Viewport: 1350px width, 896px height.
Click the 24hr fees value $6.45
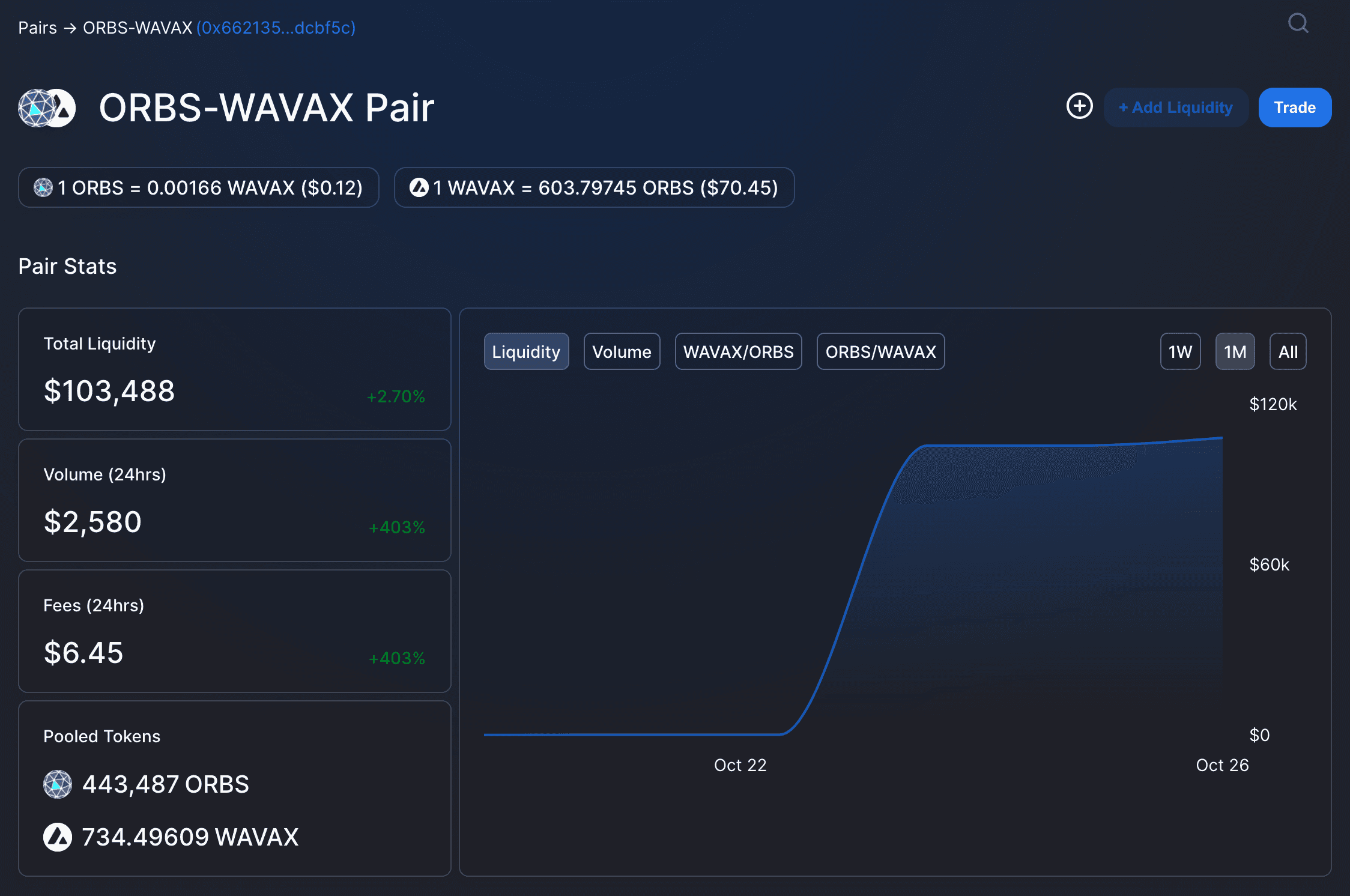click(x=83, y=653)
